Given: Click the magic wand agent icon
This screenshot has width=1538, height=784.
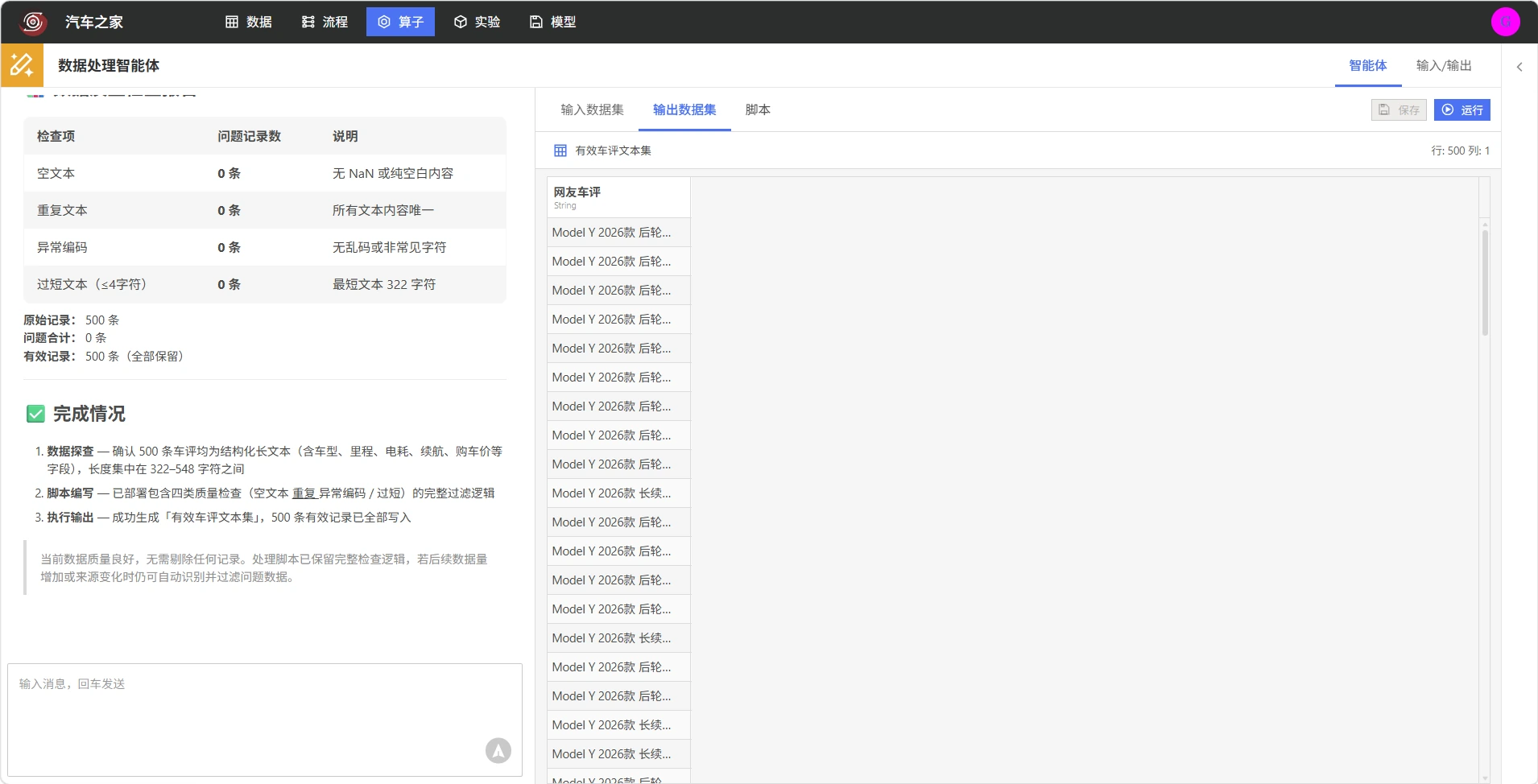Looking at the screenshot, I should pos(22,65).
